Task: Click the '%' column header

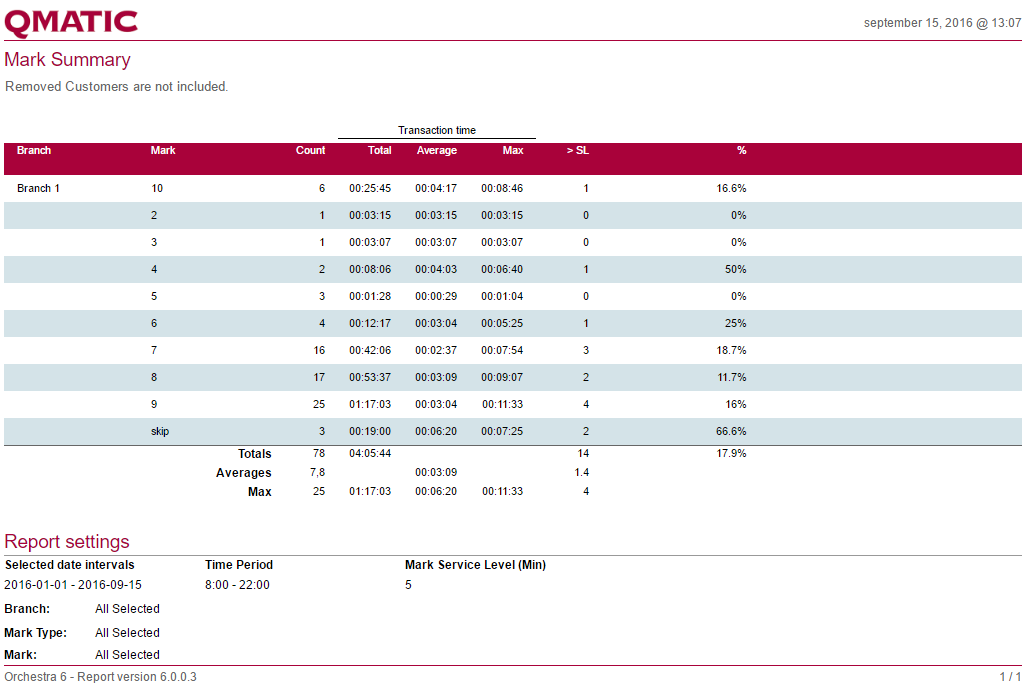Action: click(741, 151)
